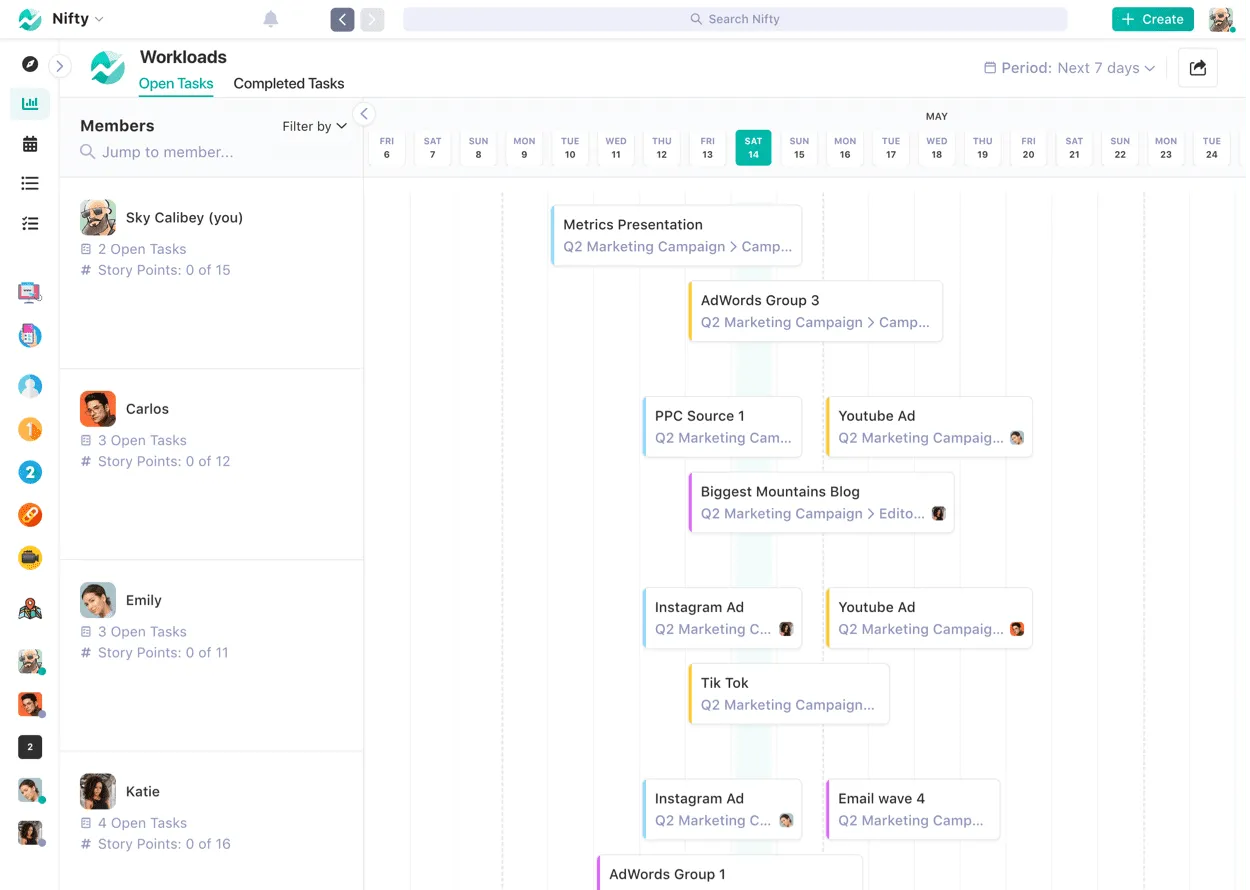Open the notification bell
Viewport: 1250px width, 890px height.
[x=270, y=18]
